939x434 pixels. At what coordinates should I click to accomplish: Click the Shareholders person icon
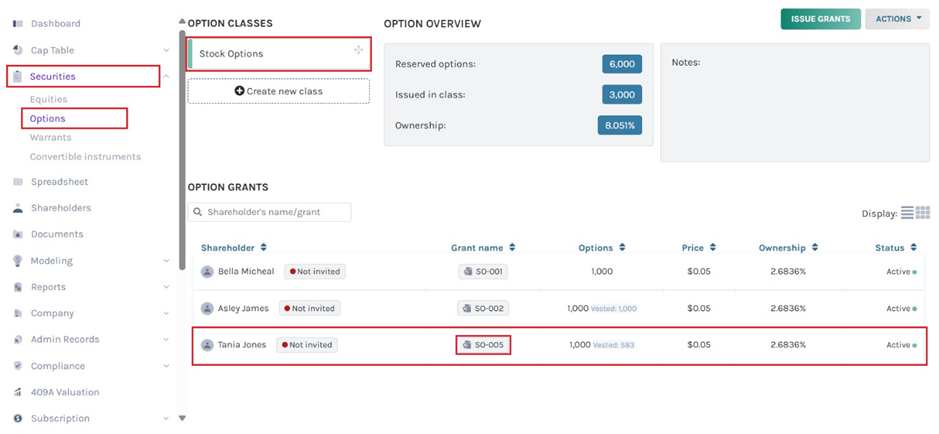click(x=18, y=208)
